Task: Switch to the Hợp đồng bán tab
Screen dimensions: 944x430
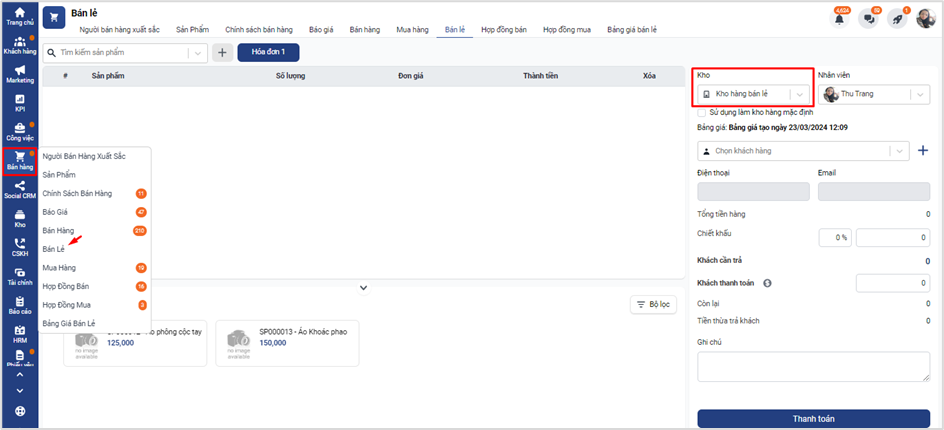Action: click(504, 31)
